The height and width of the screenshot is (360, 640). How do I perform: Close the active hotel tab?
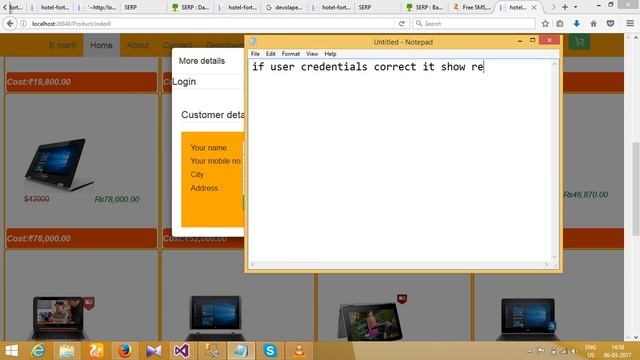point(534,7)
